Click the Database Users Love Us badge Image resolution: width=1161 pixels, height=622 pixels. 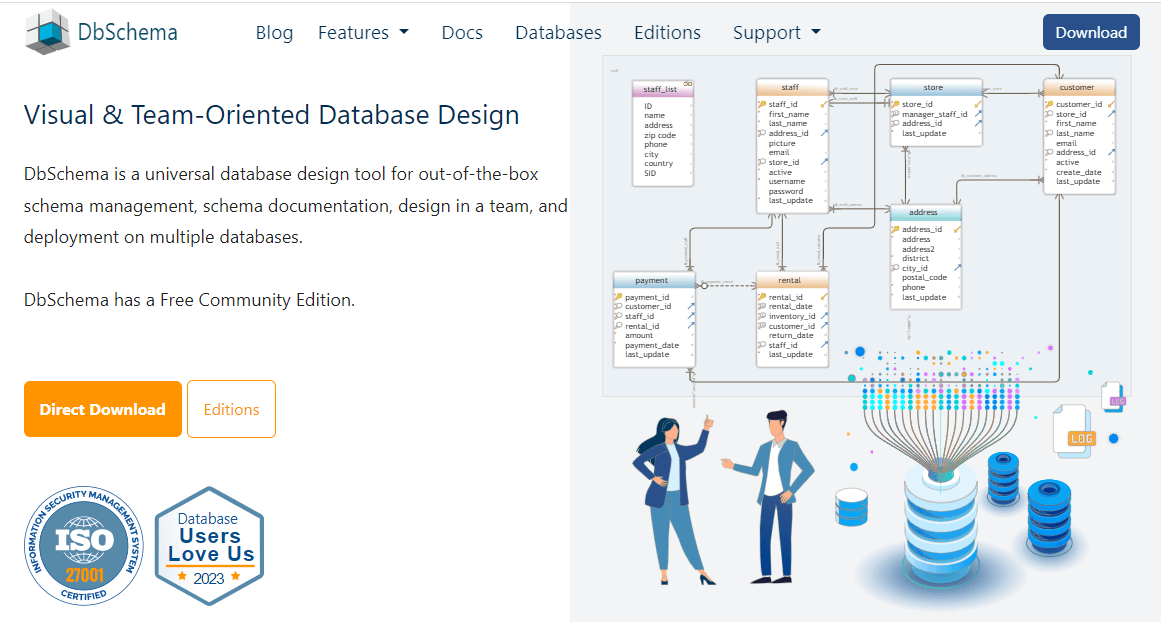[x=210, y=546]
